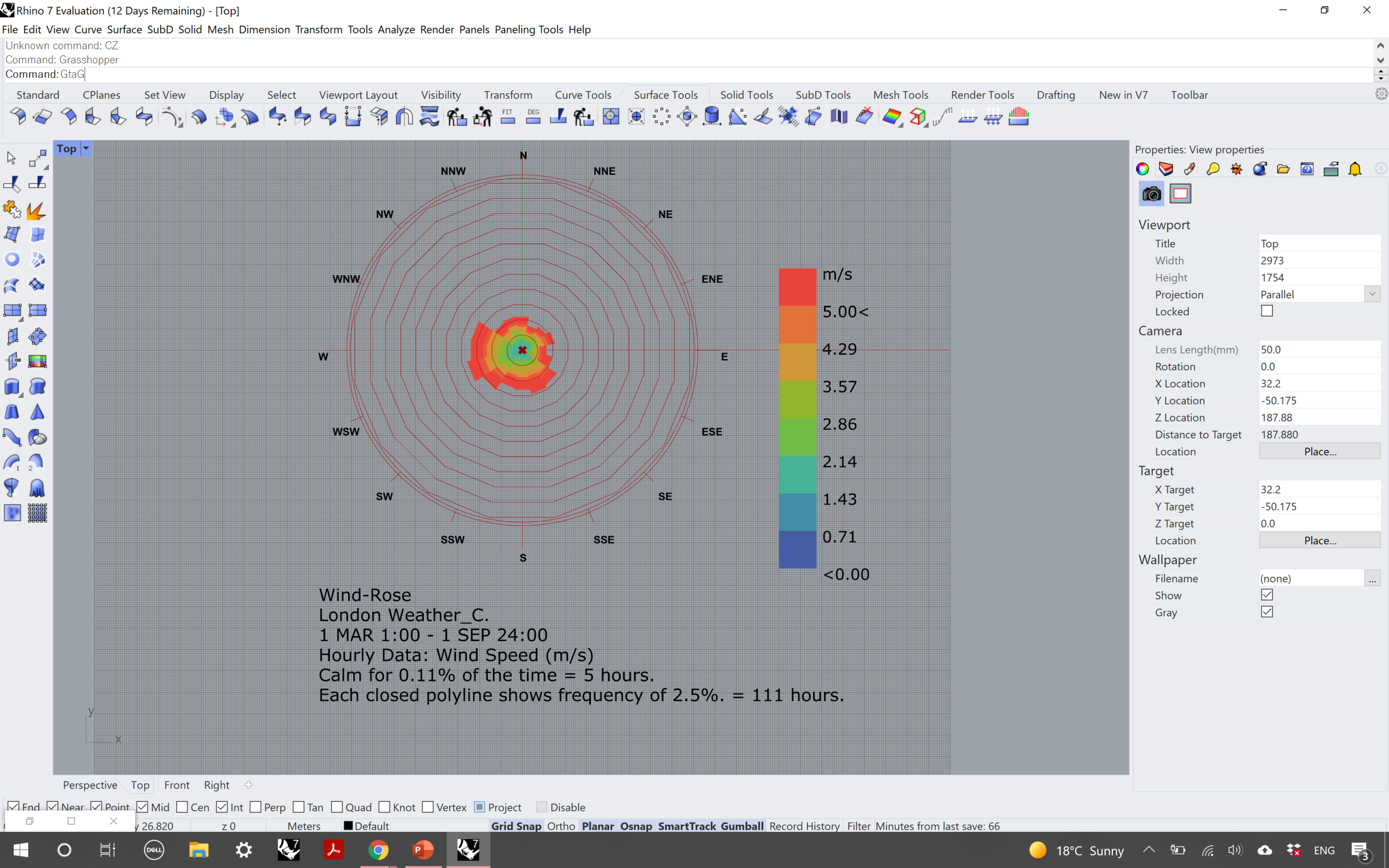This screenshot has height=868, width=1389.
Task: Open the Analyze menu
Action: tap(396, 29)
